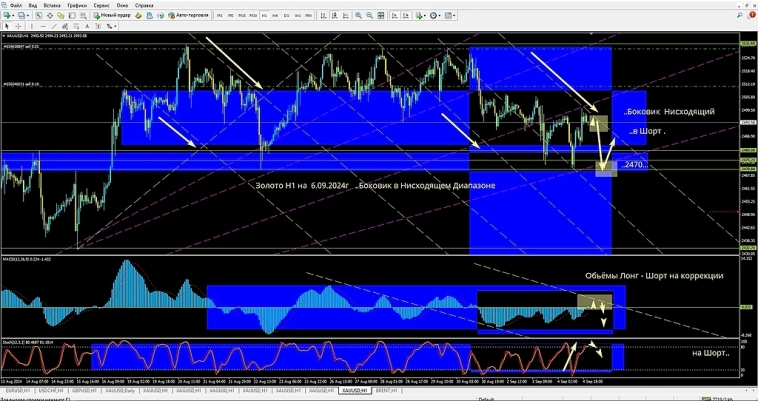This screenshot has width=758, height=401.
Task: Switch to the EURUSD,H1 chart tab
Action: click(17, 390)
